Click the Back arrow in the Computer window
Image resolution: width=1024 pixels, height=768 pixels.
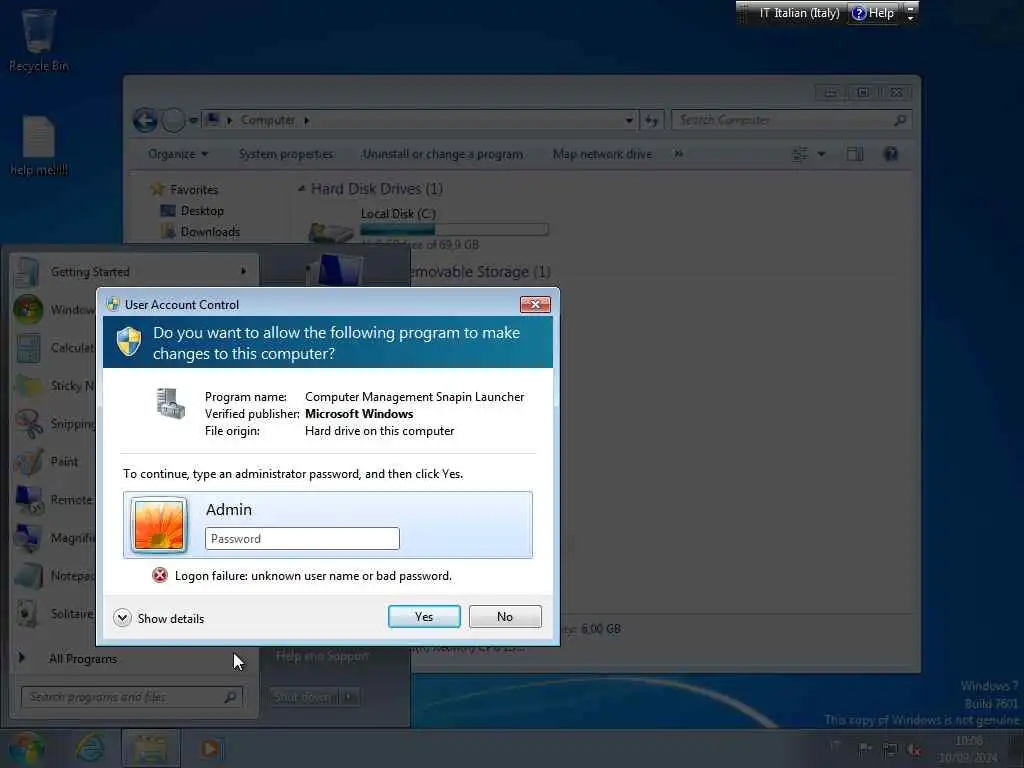click(145, 120)
